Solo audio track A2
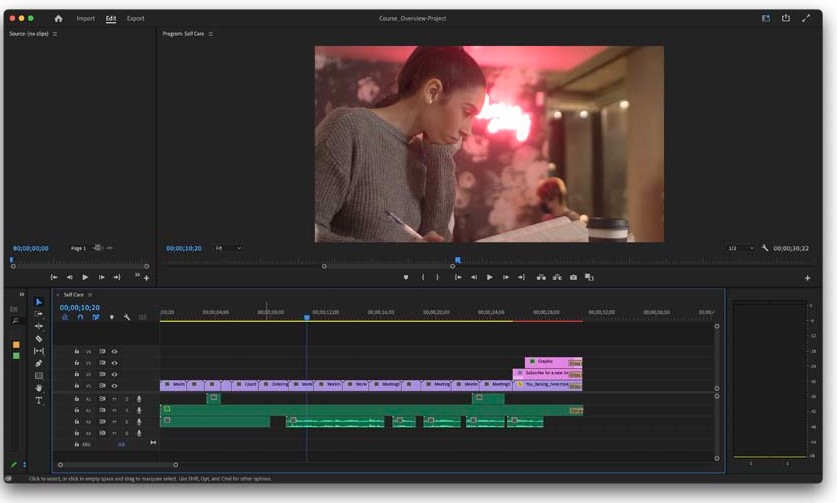 127,411
